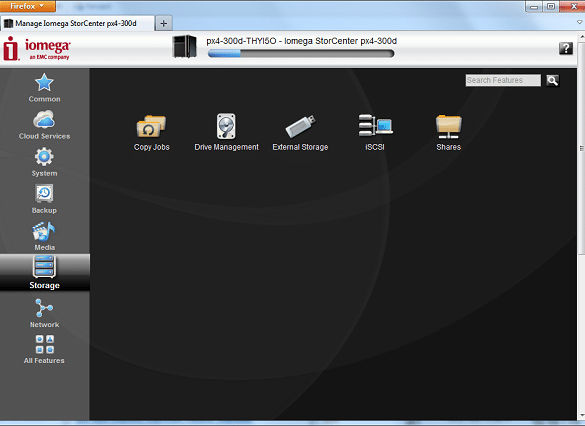Image resolution: width=585 pixels, height=426 pixels.
Task: Click the magnifier search button
Action: [553, 80]
